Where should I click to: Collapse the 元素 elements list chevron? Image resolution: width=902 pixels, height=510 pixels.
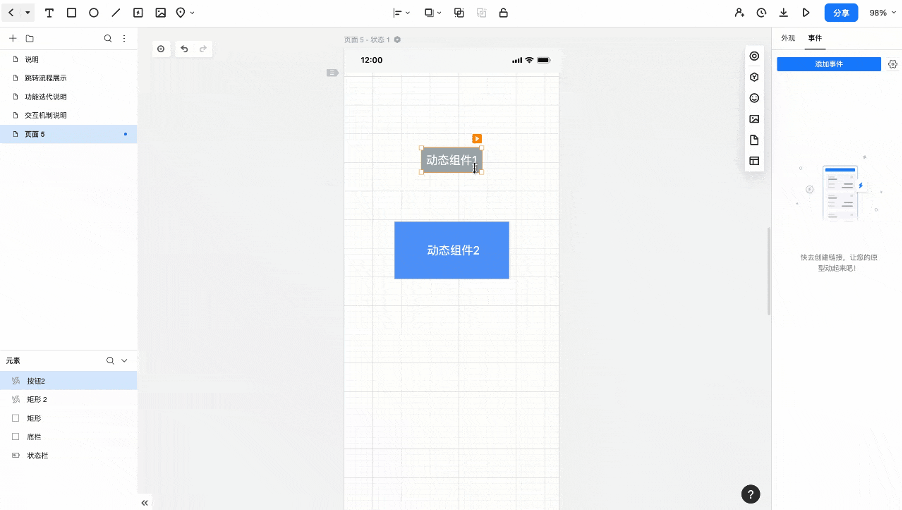125,360
